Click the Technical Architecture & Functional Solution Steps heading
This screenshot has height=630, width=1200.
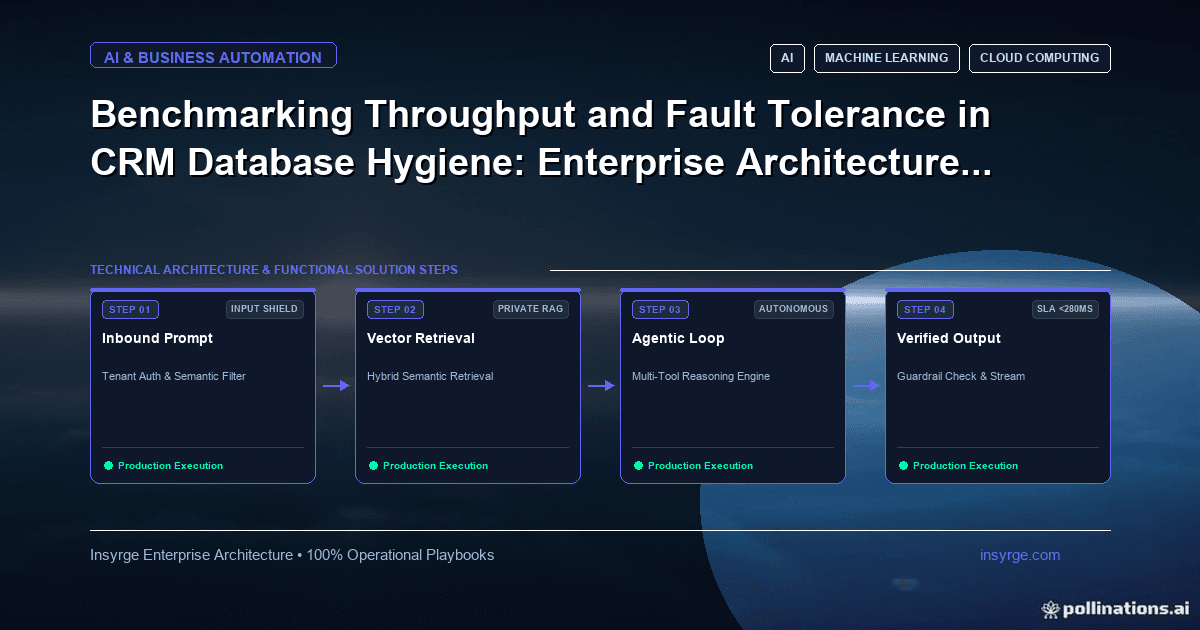point(274,270)
